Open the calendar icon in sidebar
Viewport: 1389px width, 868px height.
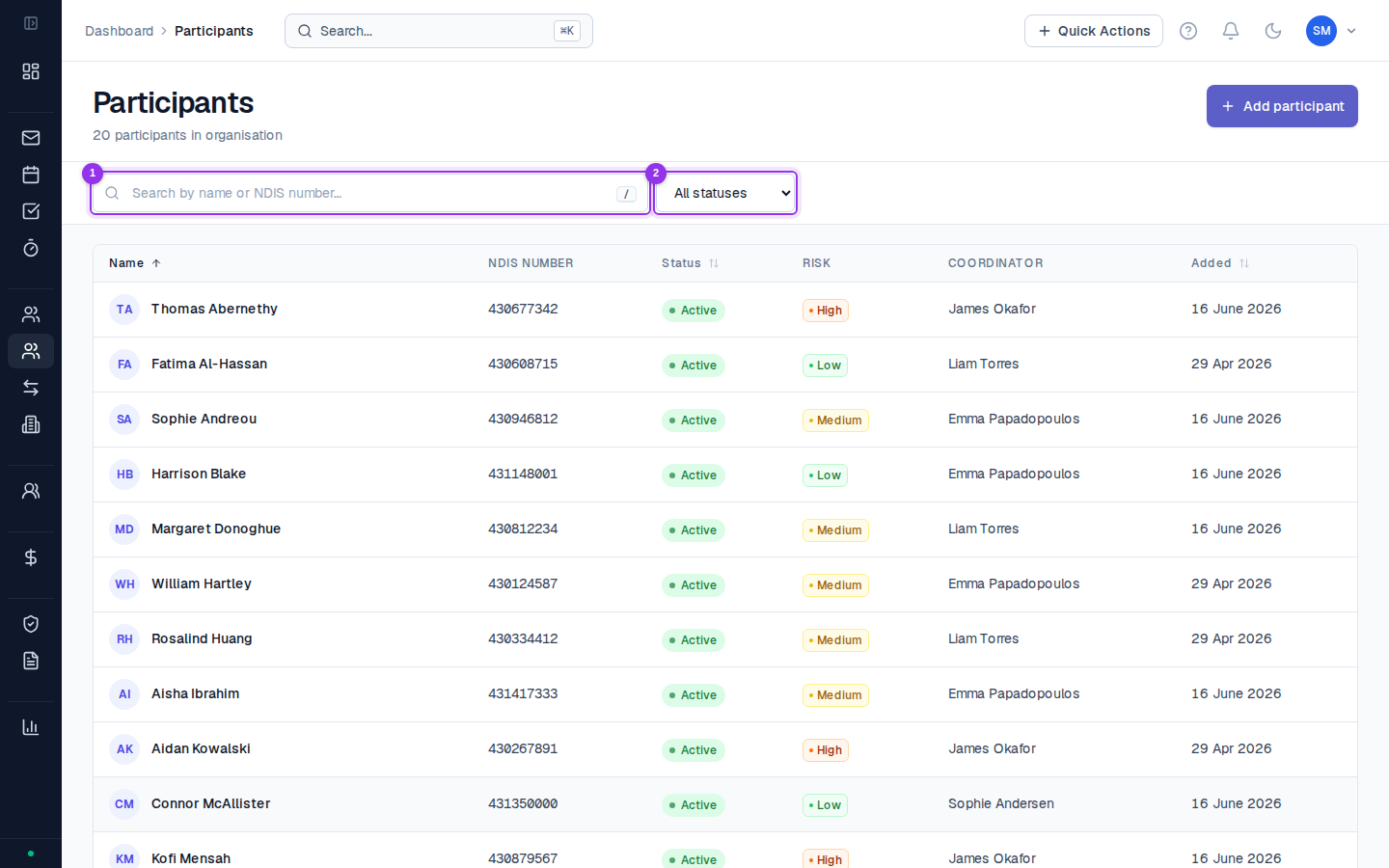[31, 175]
